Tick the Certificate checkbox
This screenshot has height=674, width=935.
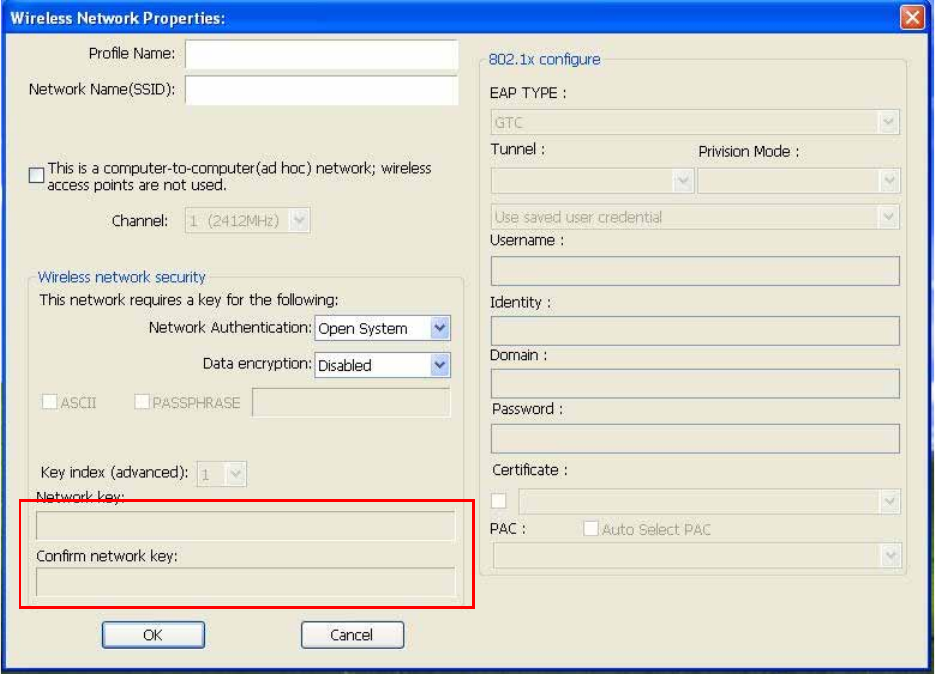pos(499,501)
